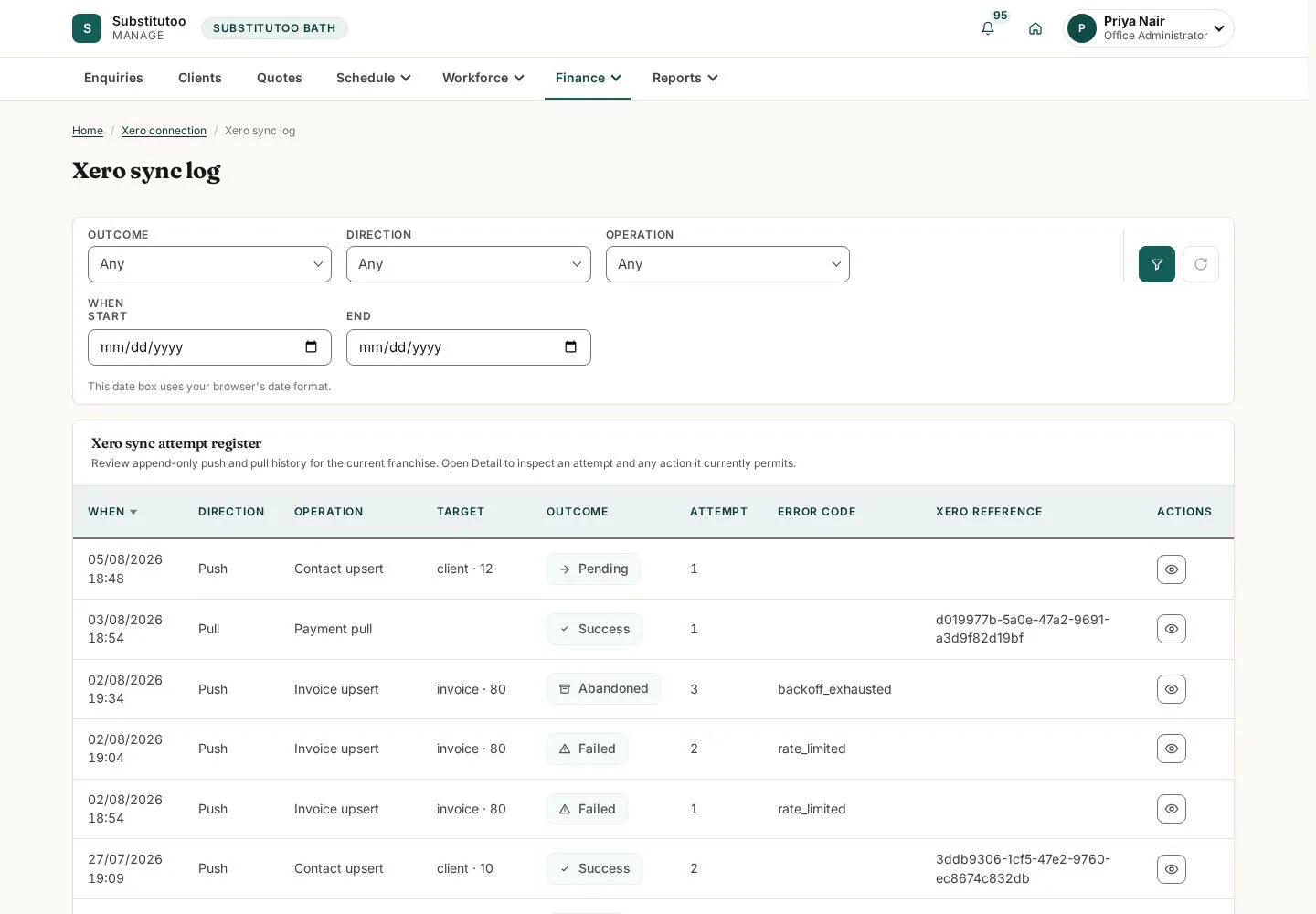Click the 05/08/2026 18:48 timestamp

[125, 569]
